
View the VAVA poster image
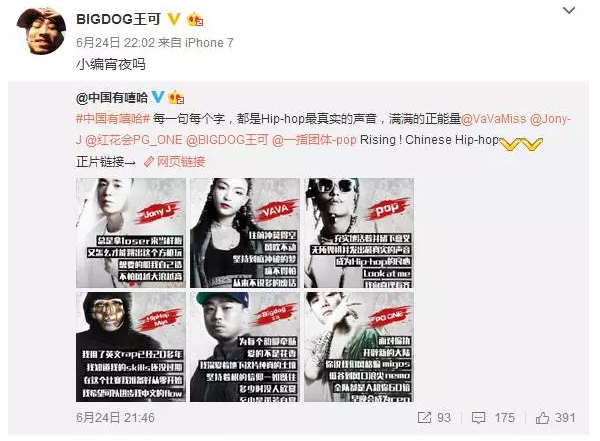[245, 233]
